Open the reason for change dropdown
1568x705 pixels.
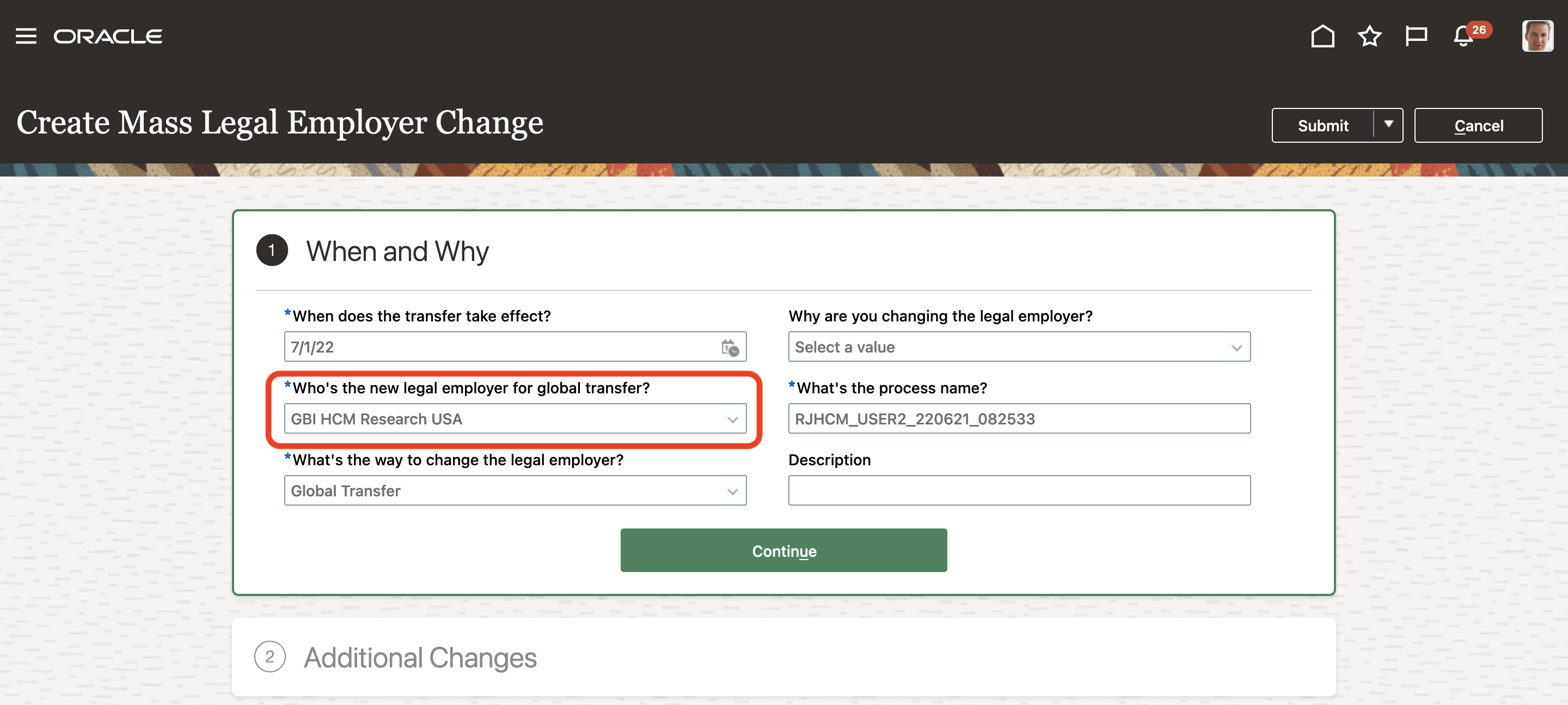tap(1019, 347)
